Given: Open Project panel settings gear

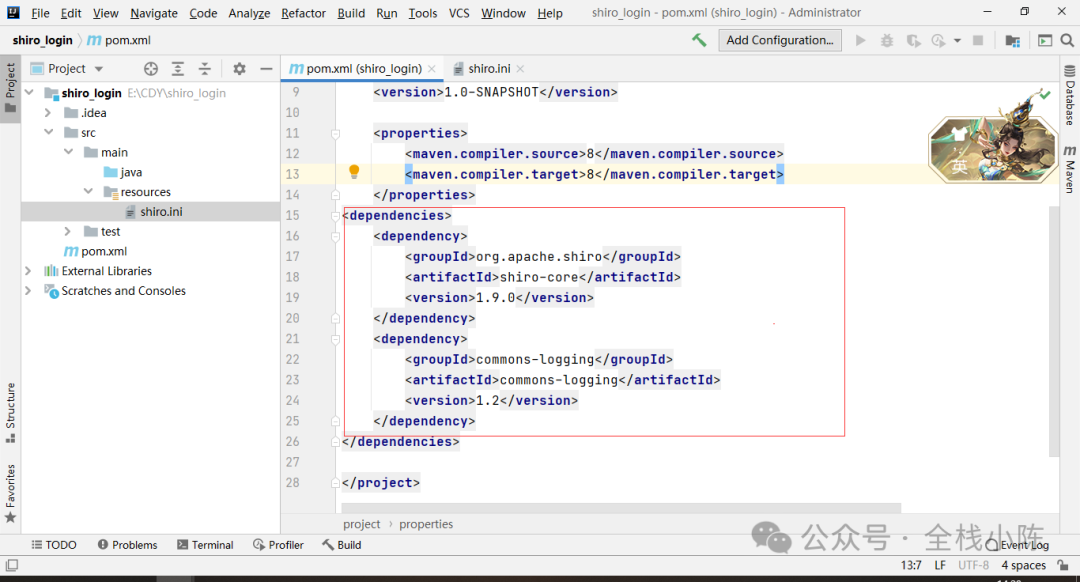Looking at the screenshot, I should pyautogui.click(x=239, y=68).
